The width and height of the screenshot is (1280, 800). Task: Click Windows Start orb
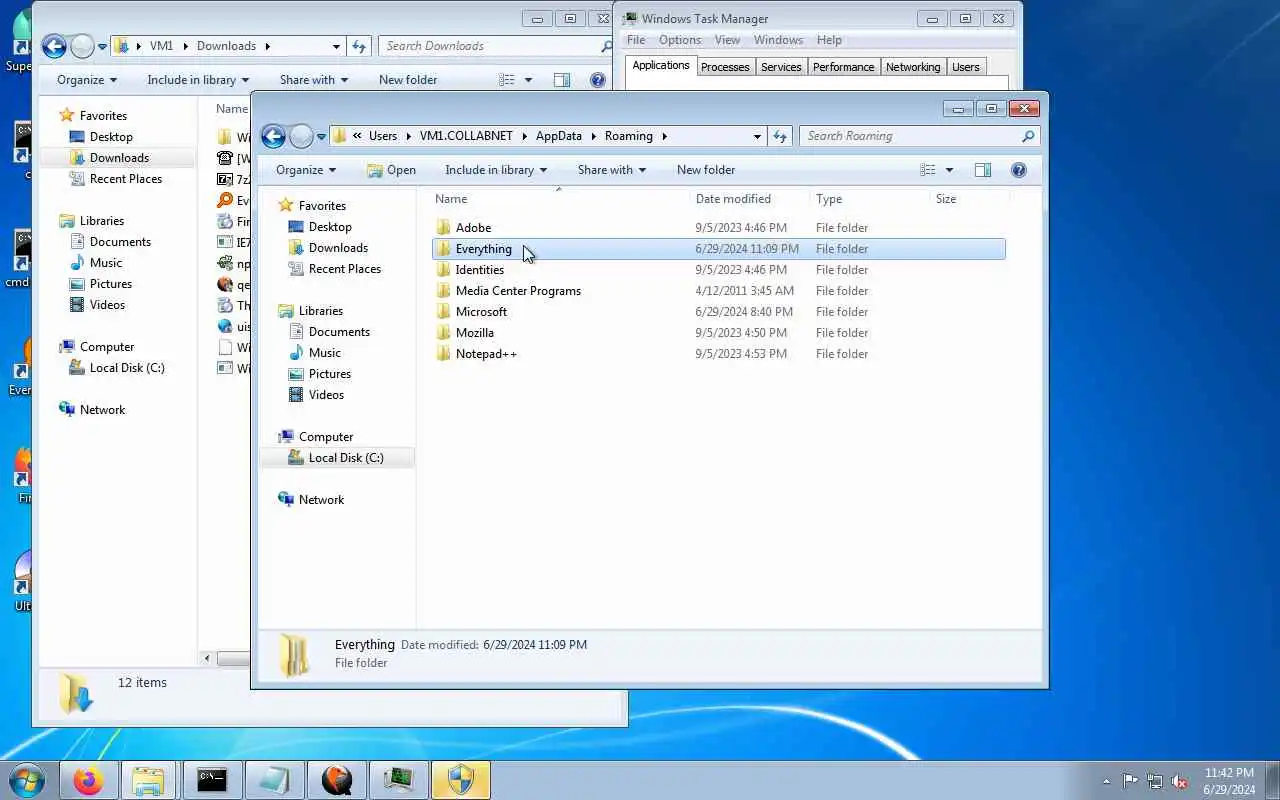click(26, 780)
